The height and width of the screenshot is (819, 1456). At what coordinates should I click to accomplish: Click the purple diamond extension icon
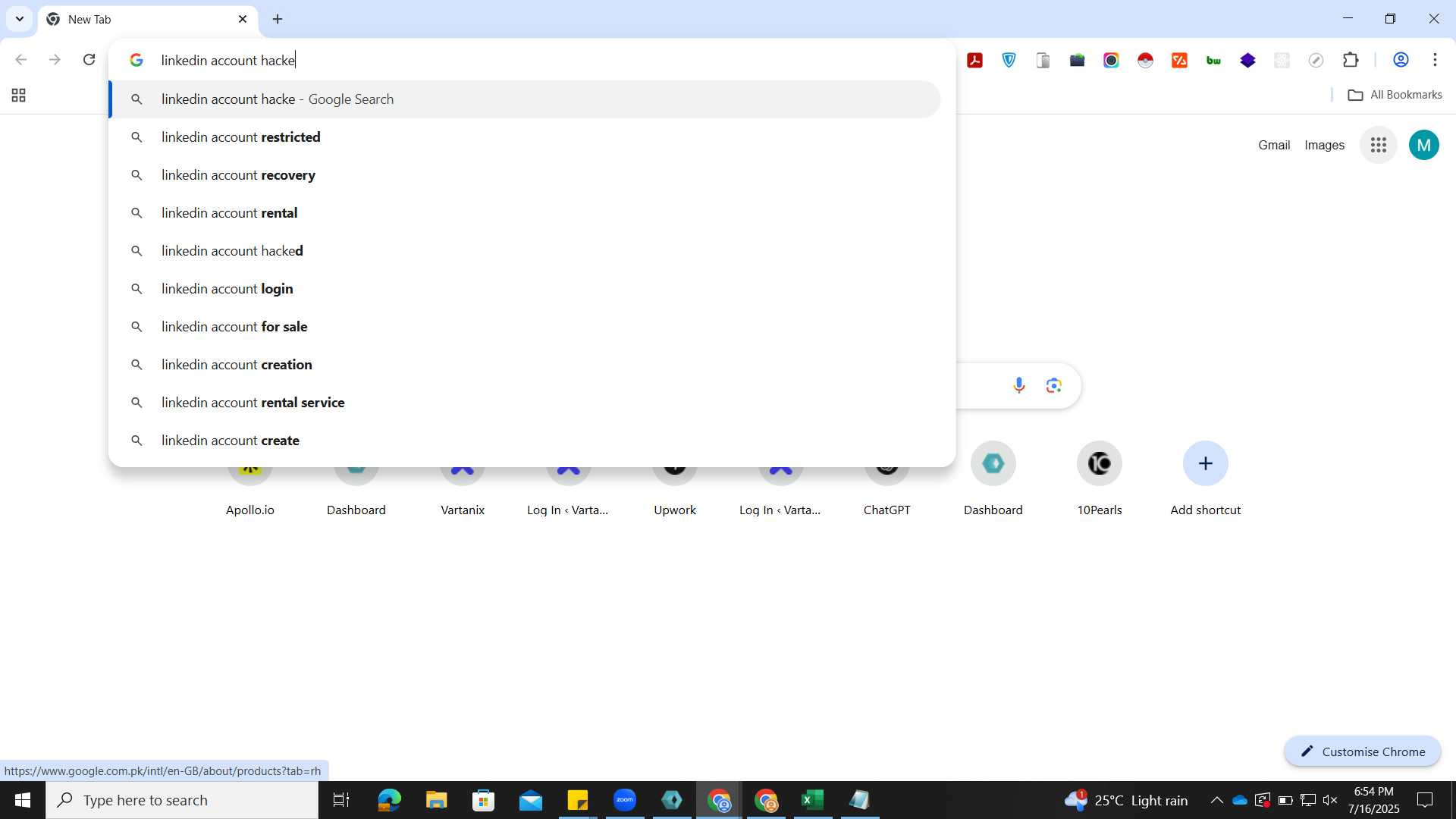point(1248,60)
